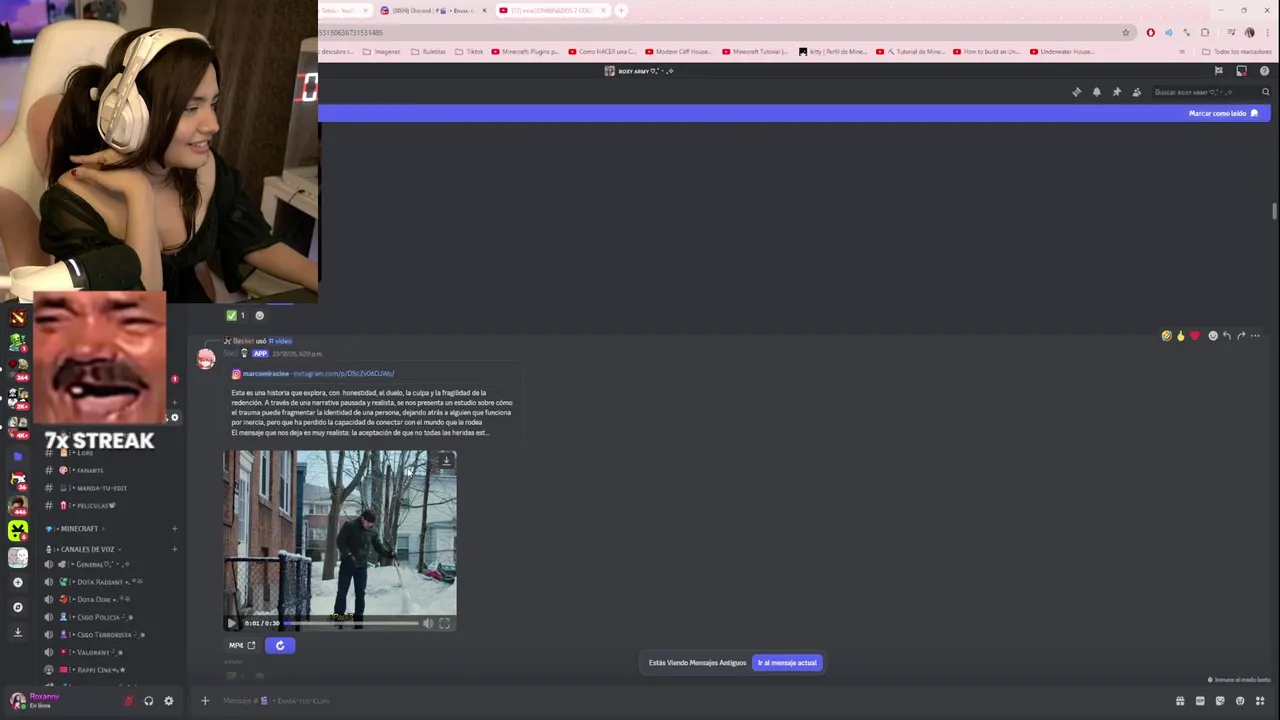Click the Download Apps icon in server list
The image size is (1280, 720).
click(17, 632)
